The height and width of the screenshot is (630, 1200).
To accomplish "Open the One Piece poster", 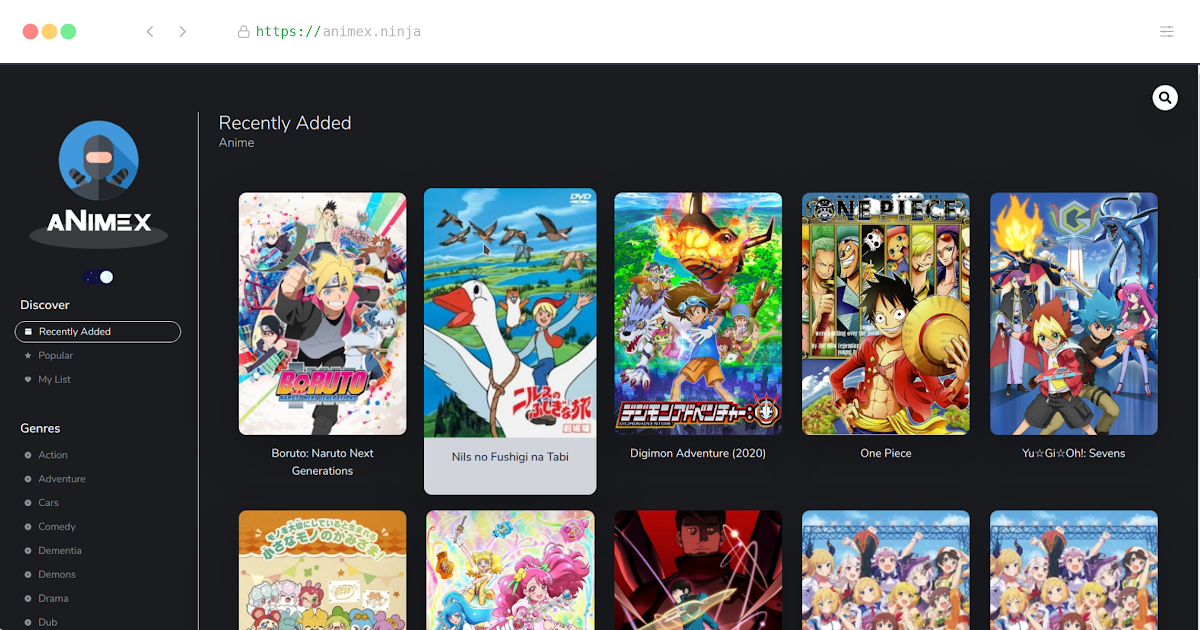I will [x=886, y=314].
